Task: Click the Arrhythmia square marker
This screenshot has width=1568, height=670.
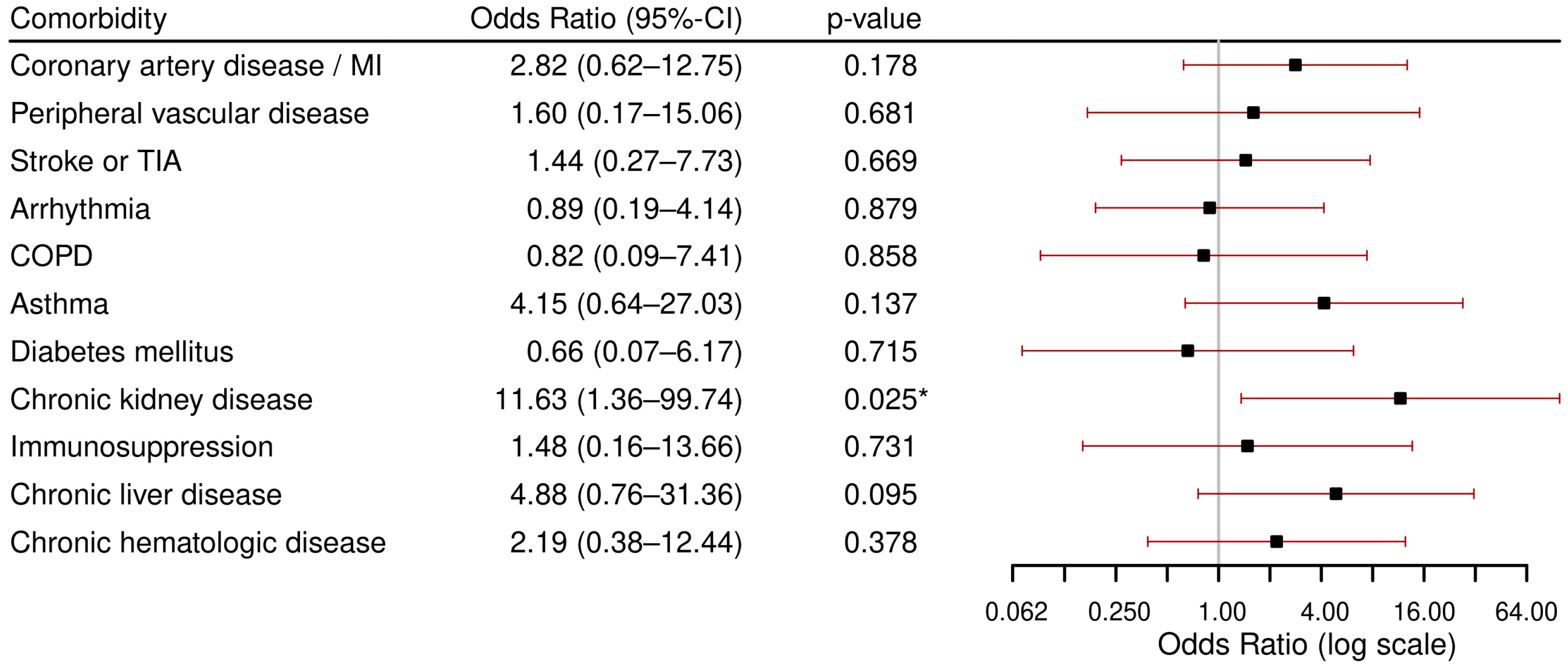Action: (1209, 208)
